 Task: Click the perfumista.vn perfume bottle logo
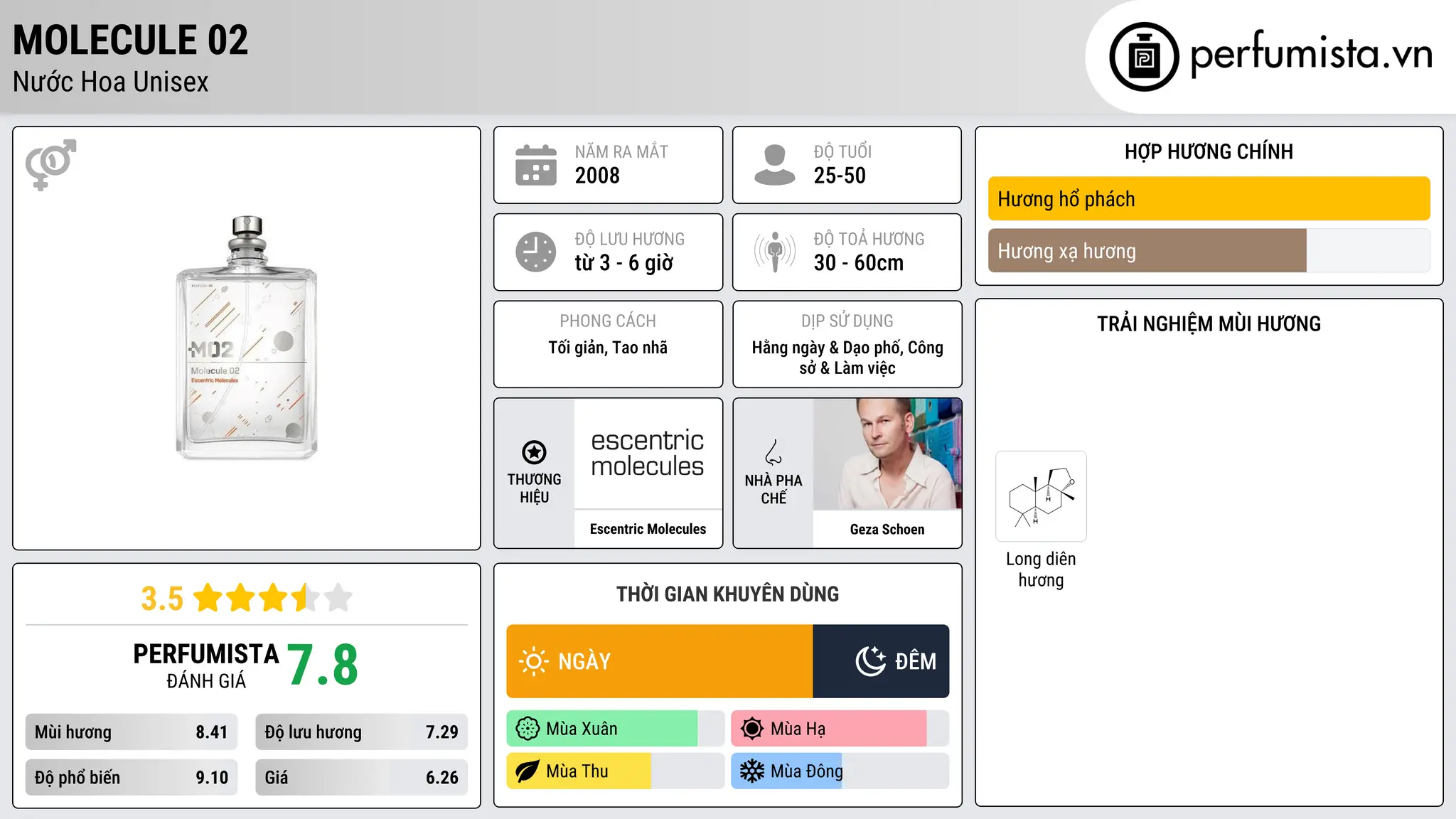click(x=1144, y=57)
